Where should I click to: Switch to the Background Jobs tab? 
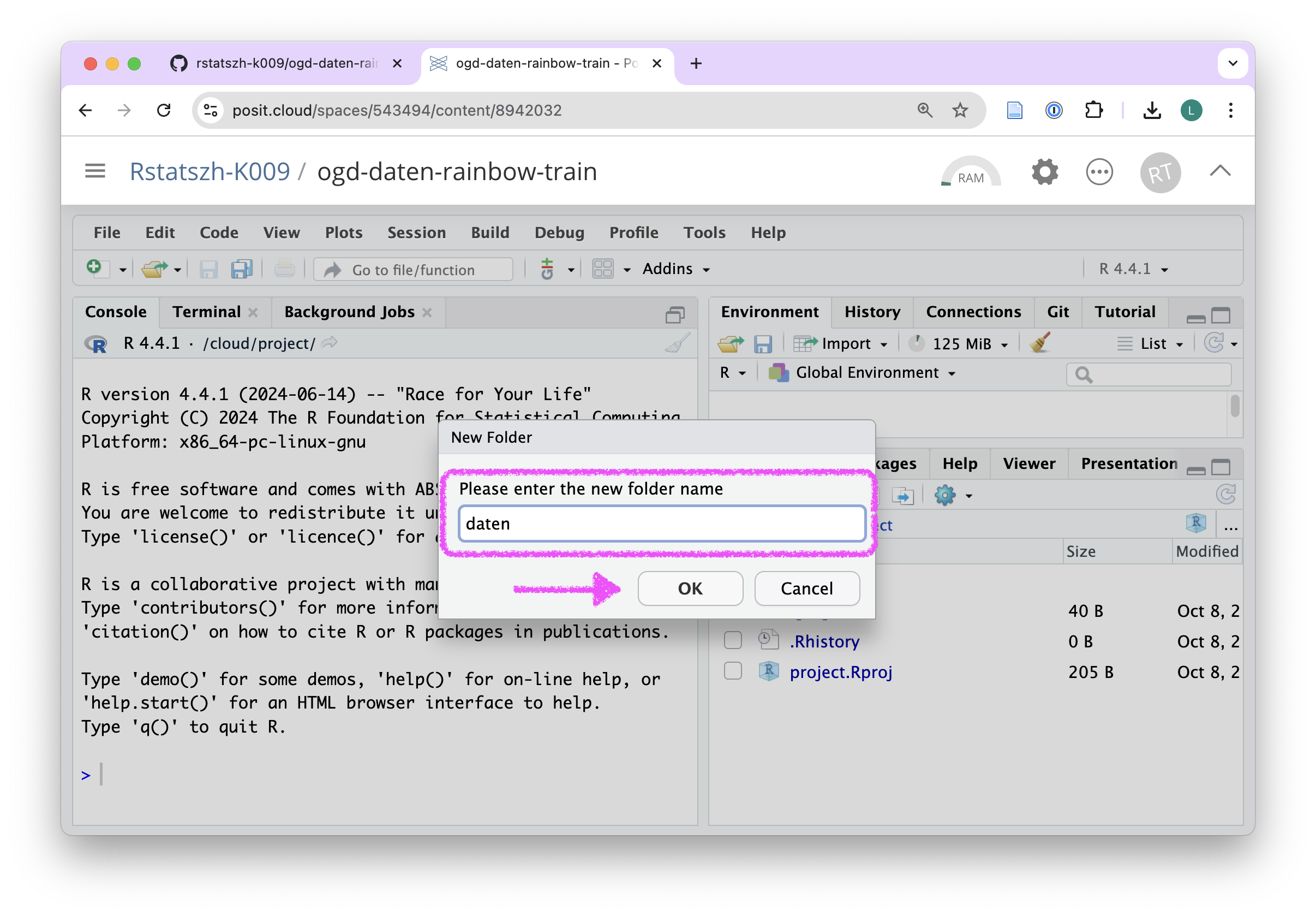click(x=349, y=312)
